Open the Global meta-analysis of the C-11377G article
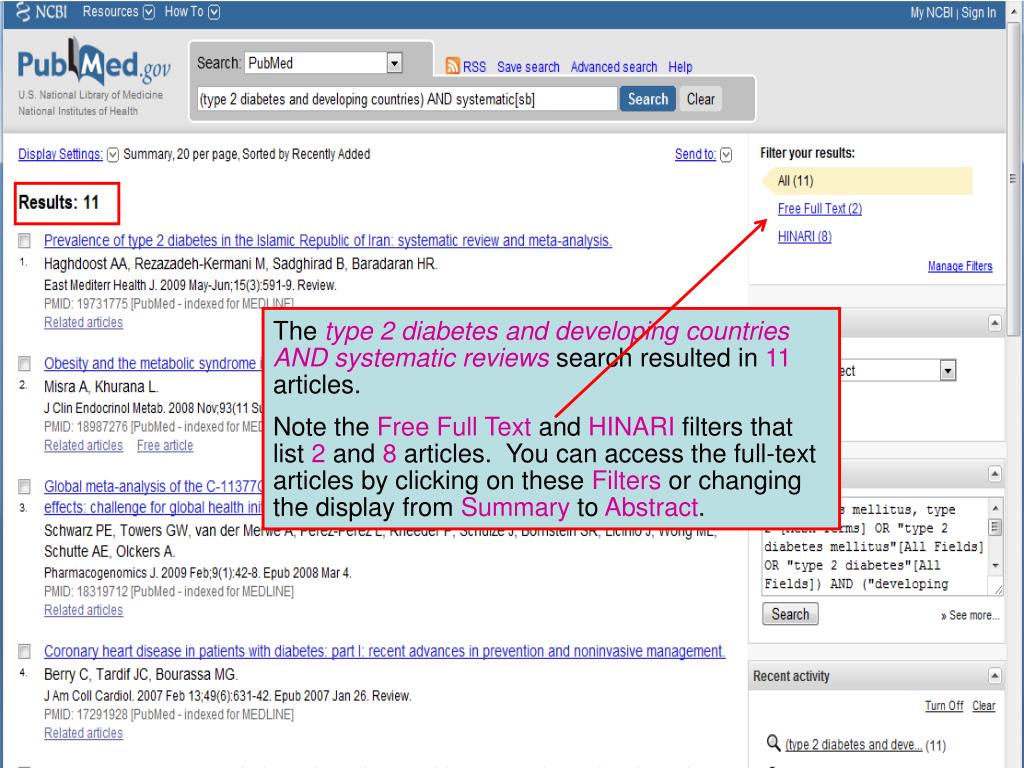The image size is (1024, 768). tap(153, 497)
